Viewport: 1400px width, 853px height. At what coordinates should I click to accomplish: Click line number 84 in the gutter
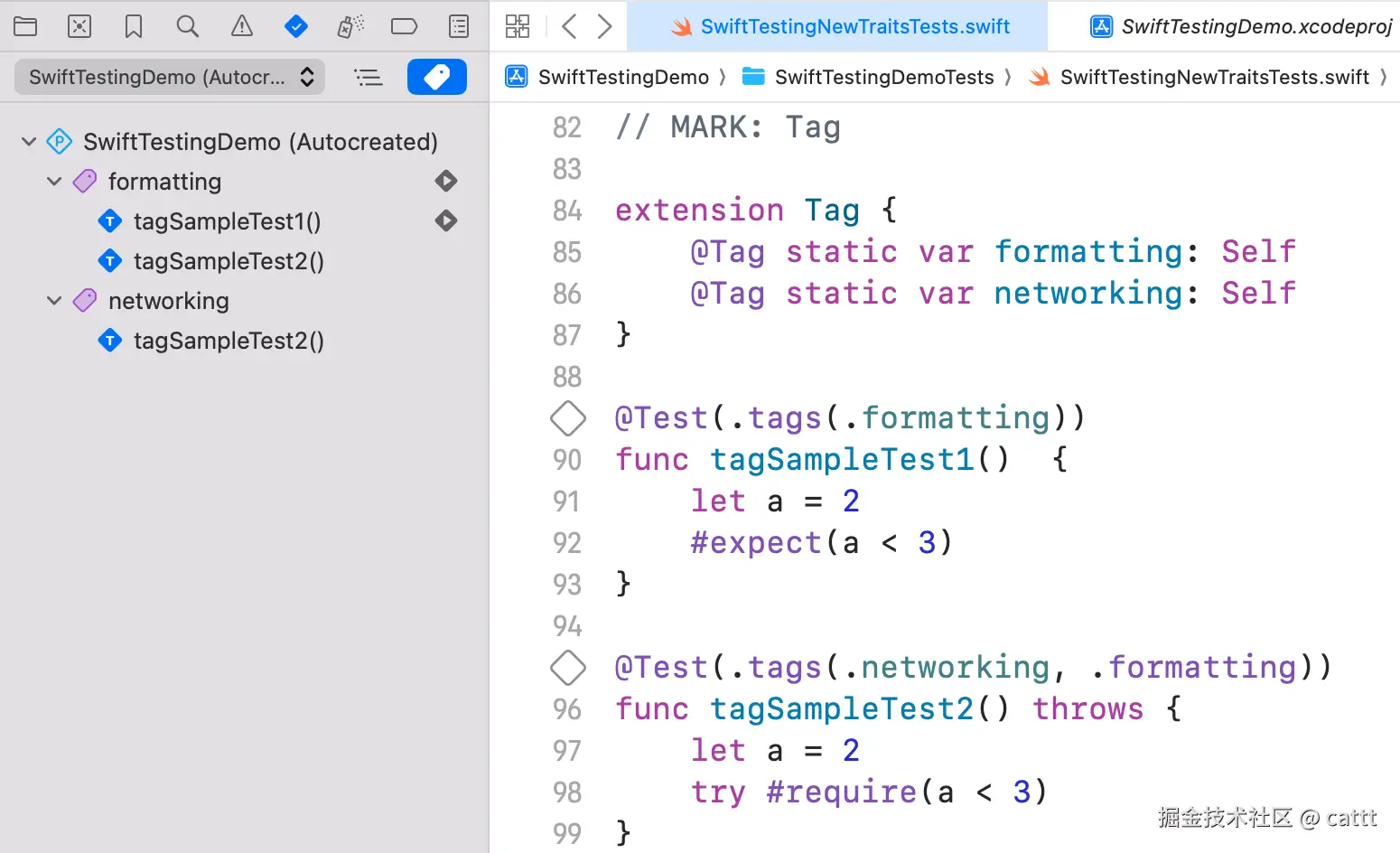(567, 211)
